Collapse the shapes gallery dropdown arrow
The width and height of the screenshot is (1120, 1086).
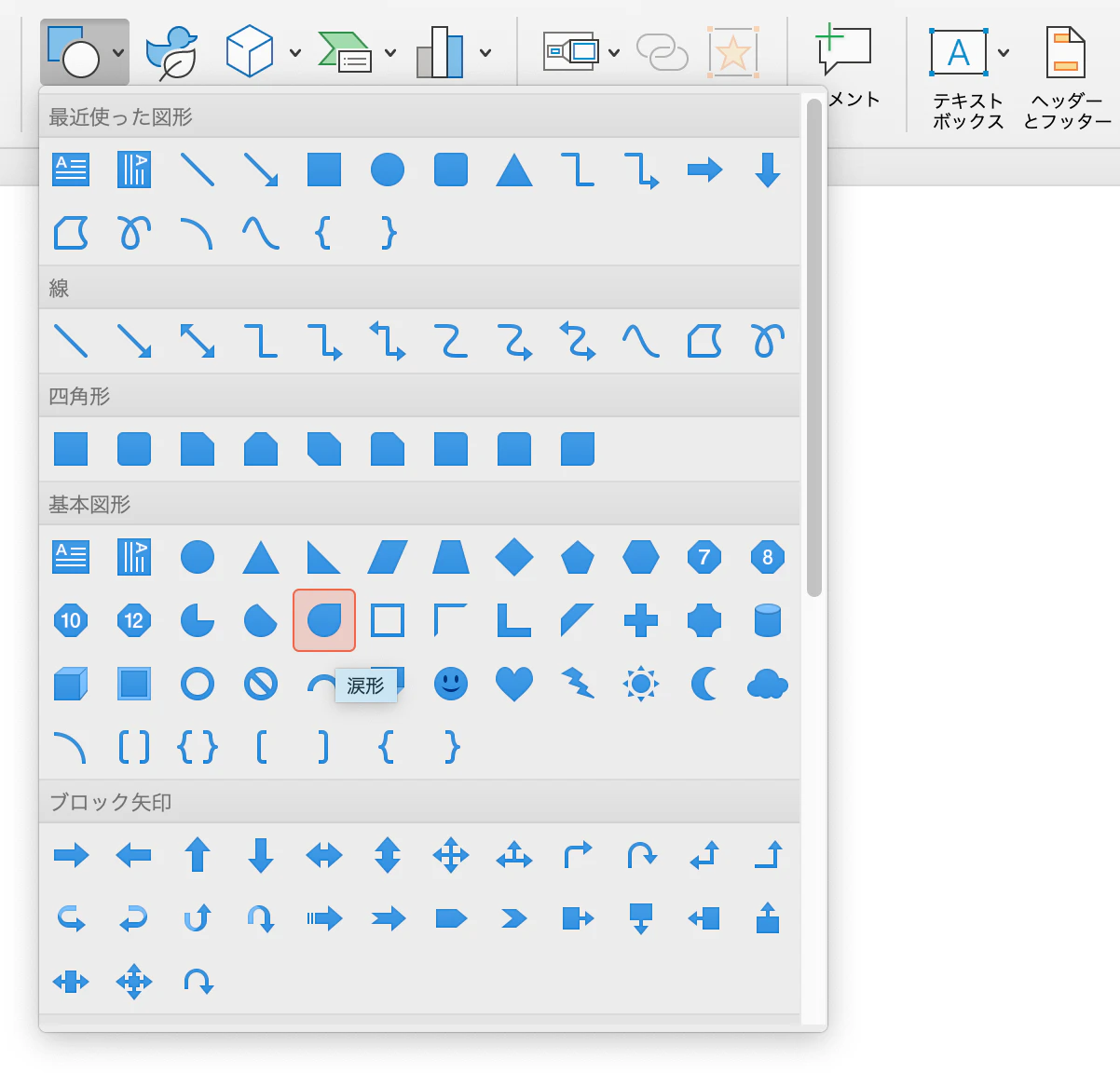[118, 52]
